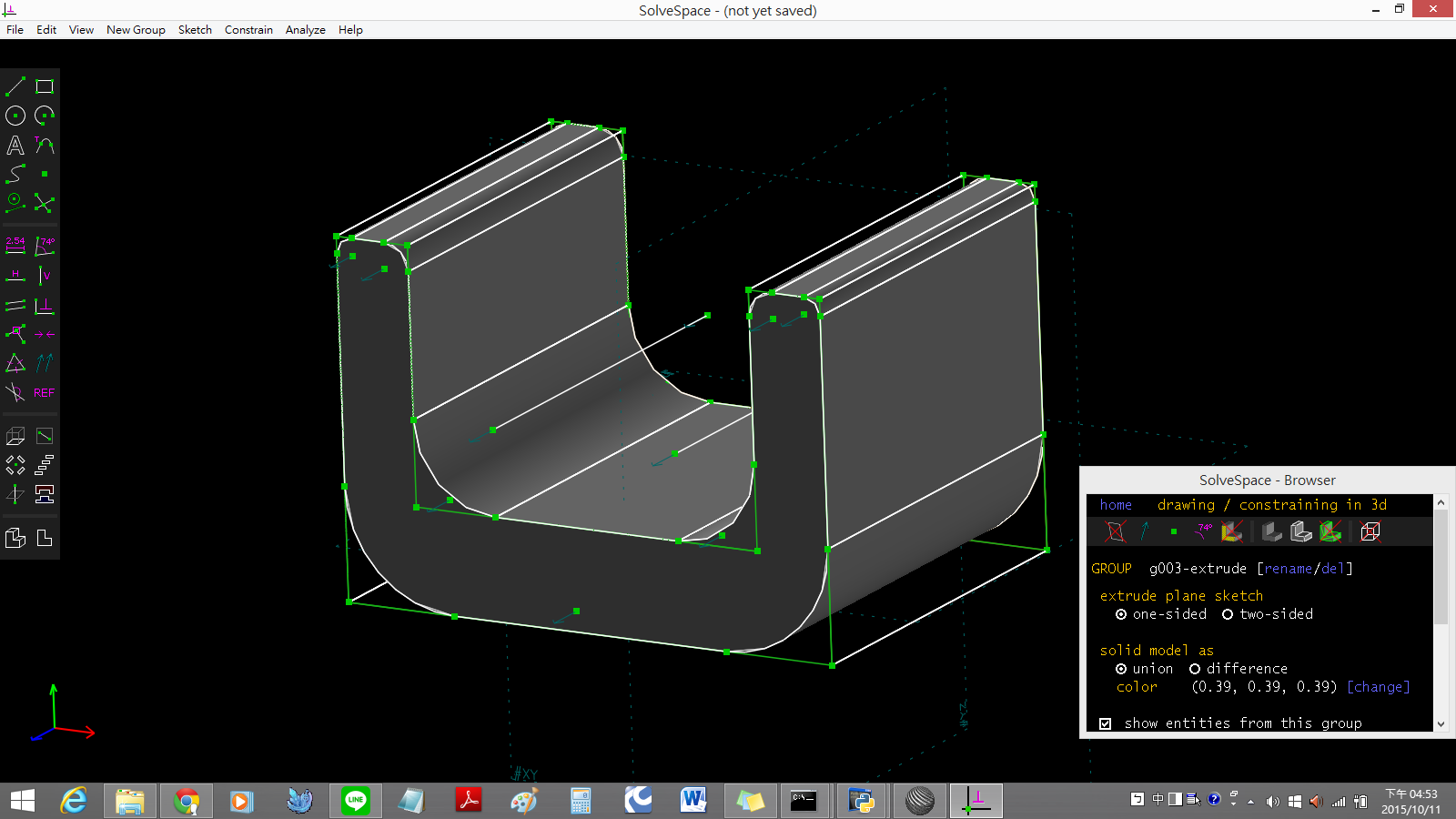This screenshot has height=819, width=1456.
Task: Open LINE app from the taskbar
Action: [356, 801]
